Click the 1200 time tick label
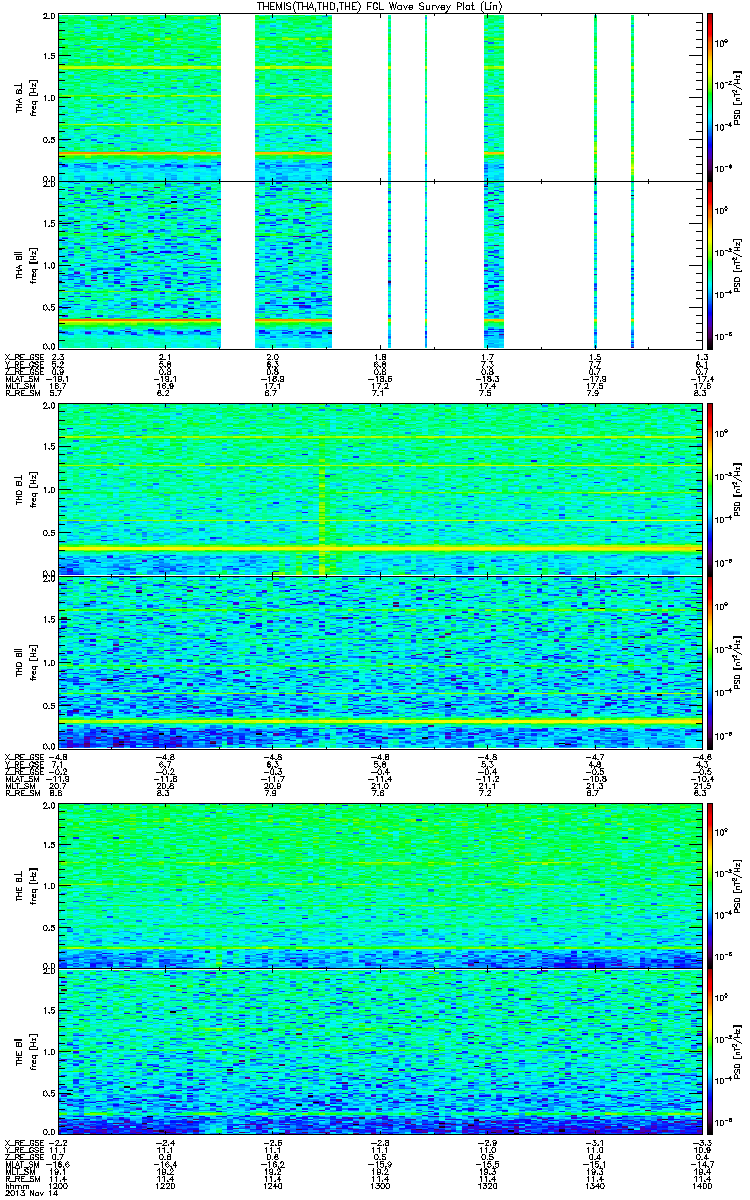This screenshot has height=1200, width=750. (x=58, y=1186)
